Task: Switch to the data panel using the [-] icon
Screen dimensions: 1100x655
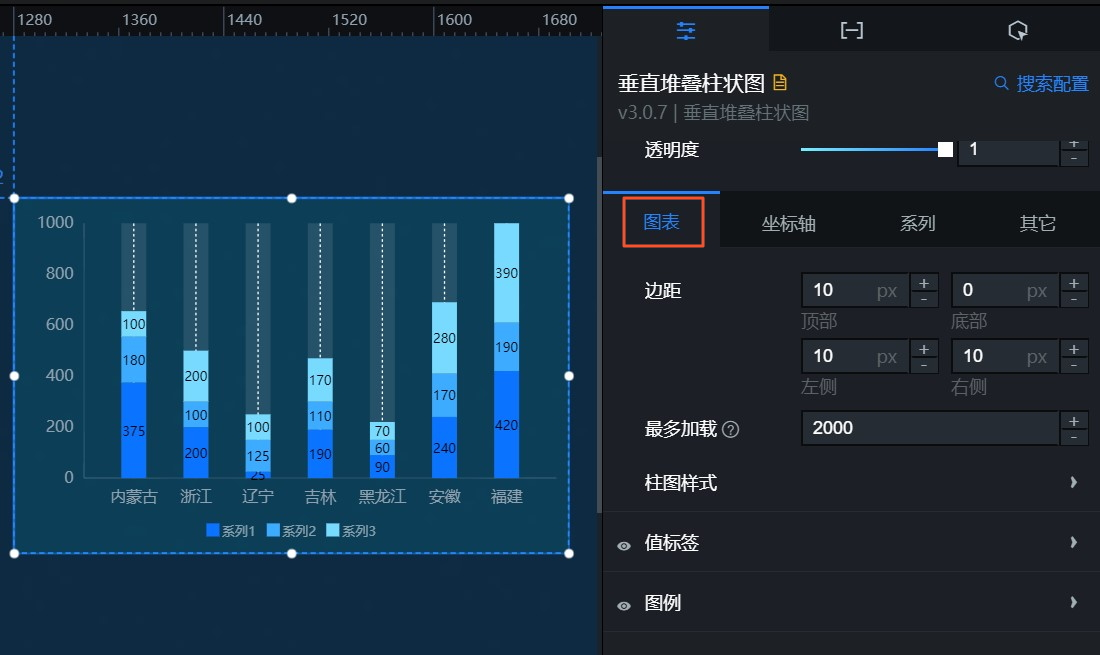Action: coord(851,30)
